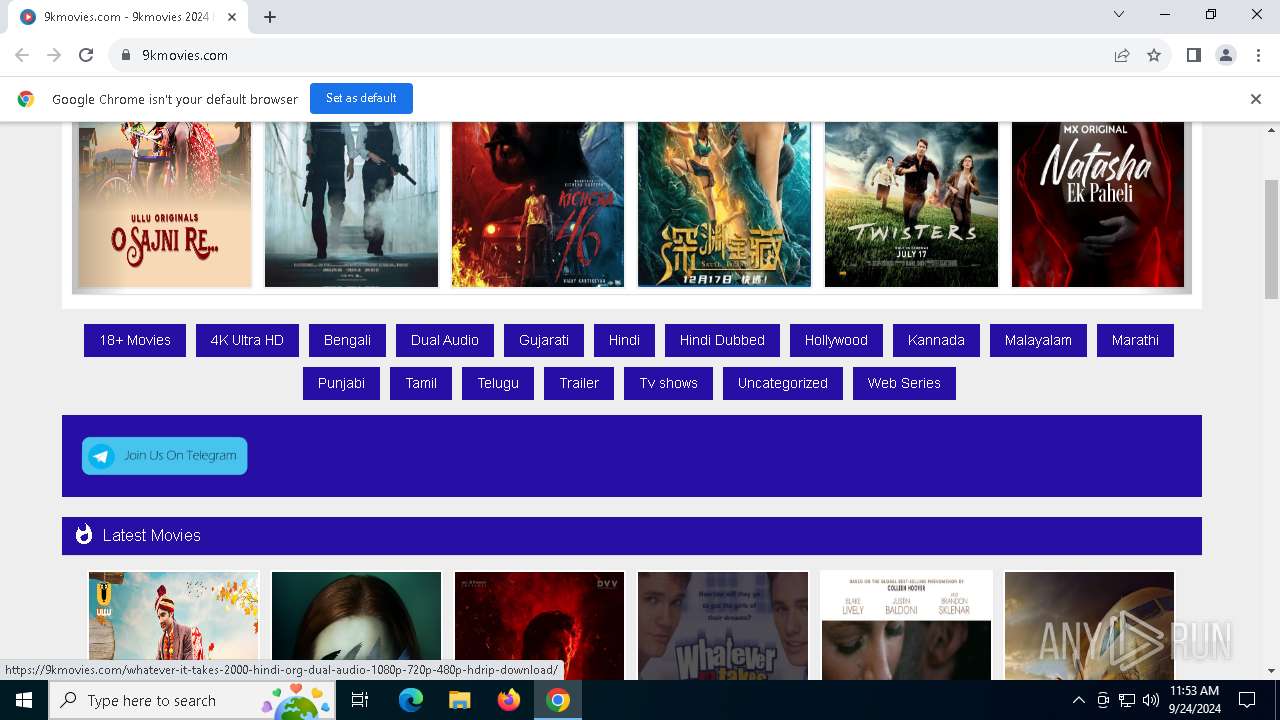Open the notification center icon

click(1247, 700)
